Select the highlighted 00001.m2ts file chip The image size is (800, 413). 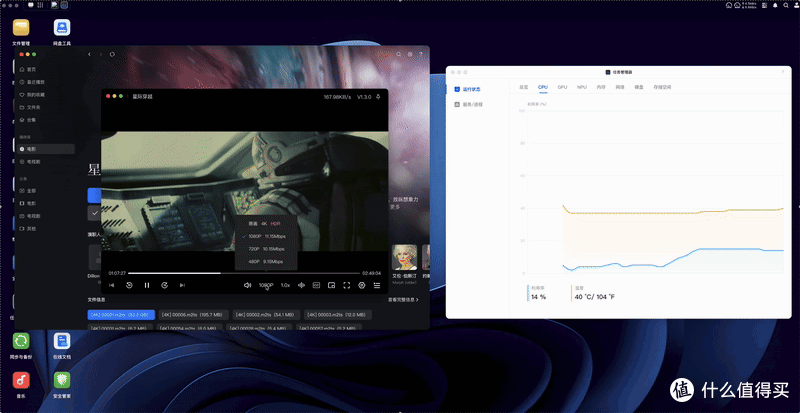coord(121,315)
